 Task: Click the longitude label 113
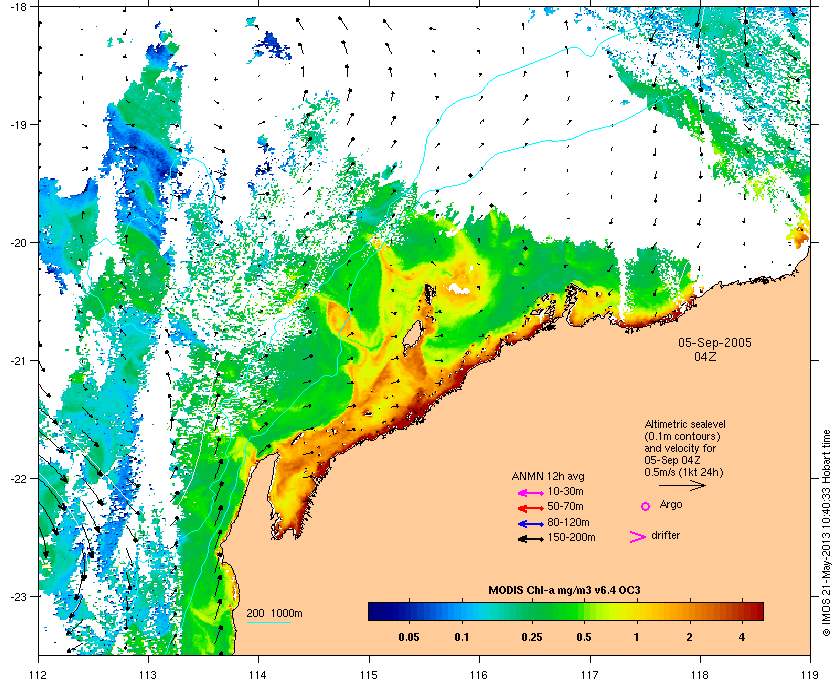148,675
